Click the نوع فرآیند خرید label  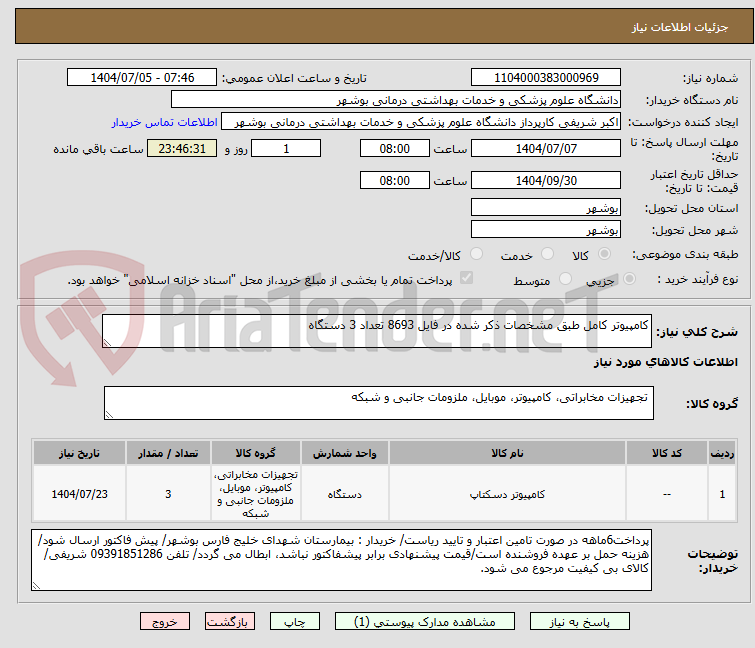[698, 279]
